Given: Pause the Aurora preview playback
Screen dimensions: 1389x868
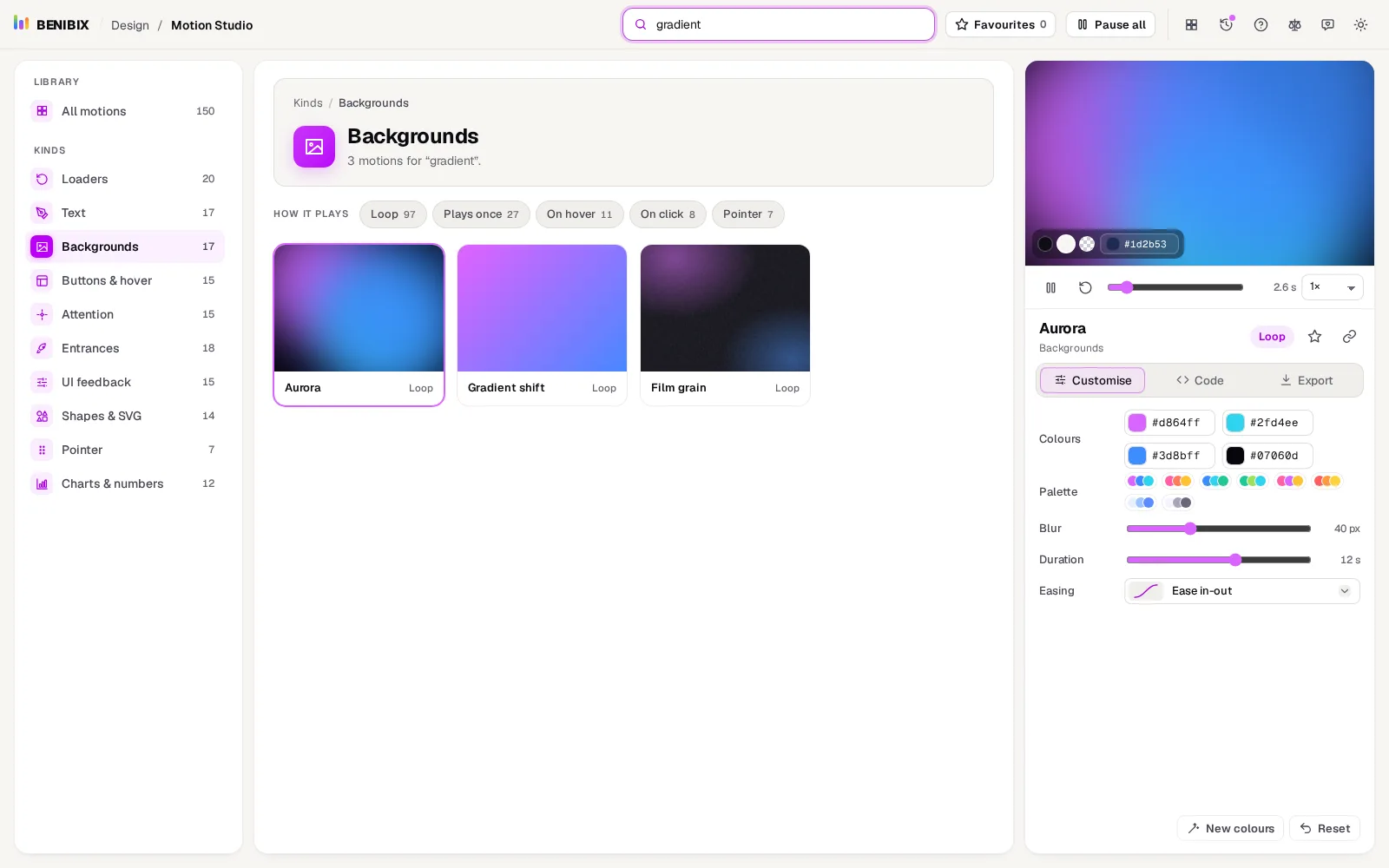Looking at the screenshot, I should tap(1050, 287).
